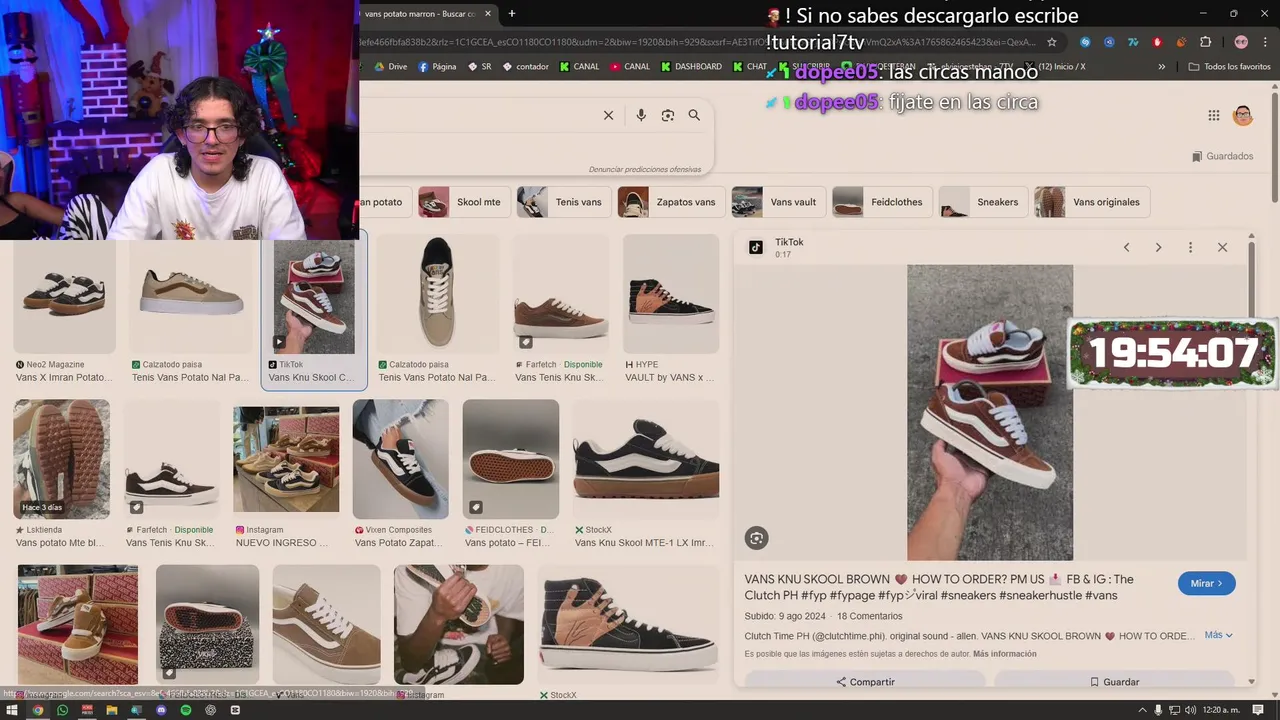The image size is (1280, 720).
Task: Start voice search with the microphone icon
Action: point(641,115)
